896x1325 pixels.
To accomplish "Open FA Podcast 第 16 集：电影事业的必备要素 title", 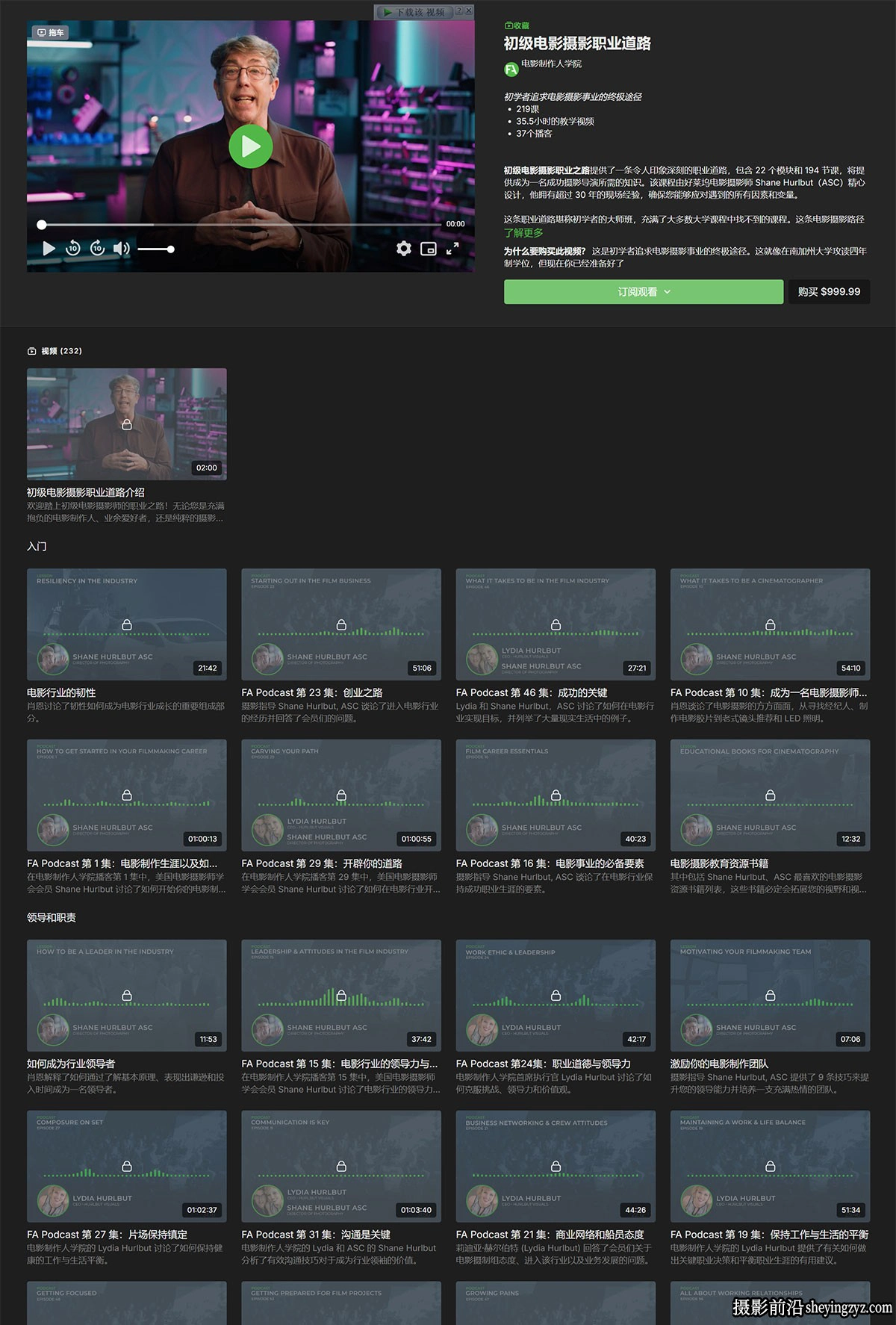I will pos(550,863).
